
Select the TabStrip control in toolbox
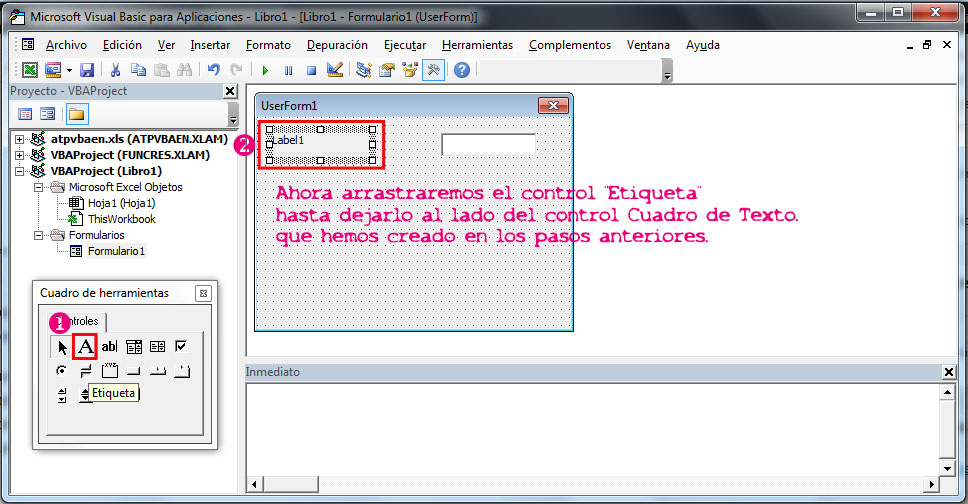(157, 371)
